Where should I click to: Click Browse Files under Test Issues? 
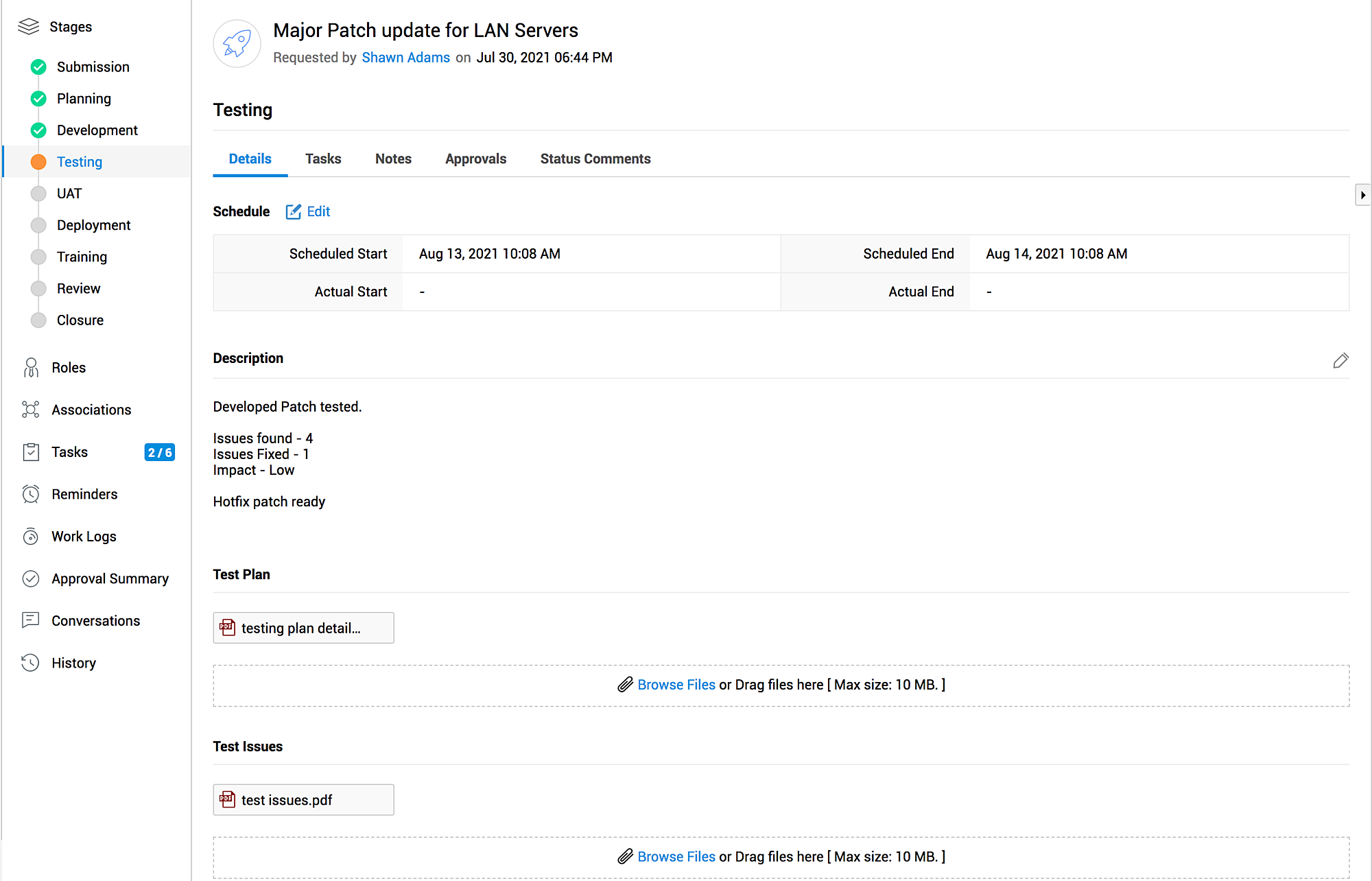click(676, 857)
